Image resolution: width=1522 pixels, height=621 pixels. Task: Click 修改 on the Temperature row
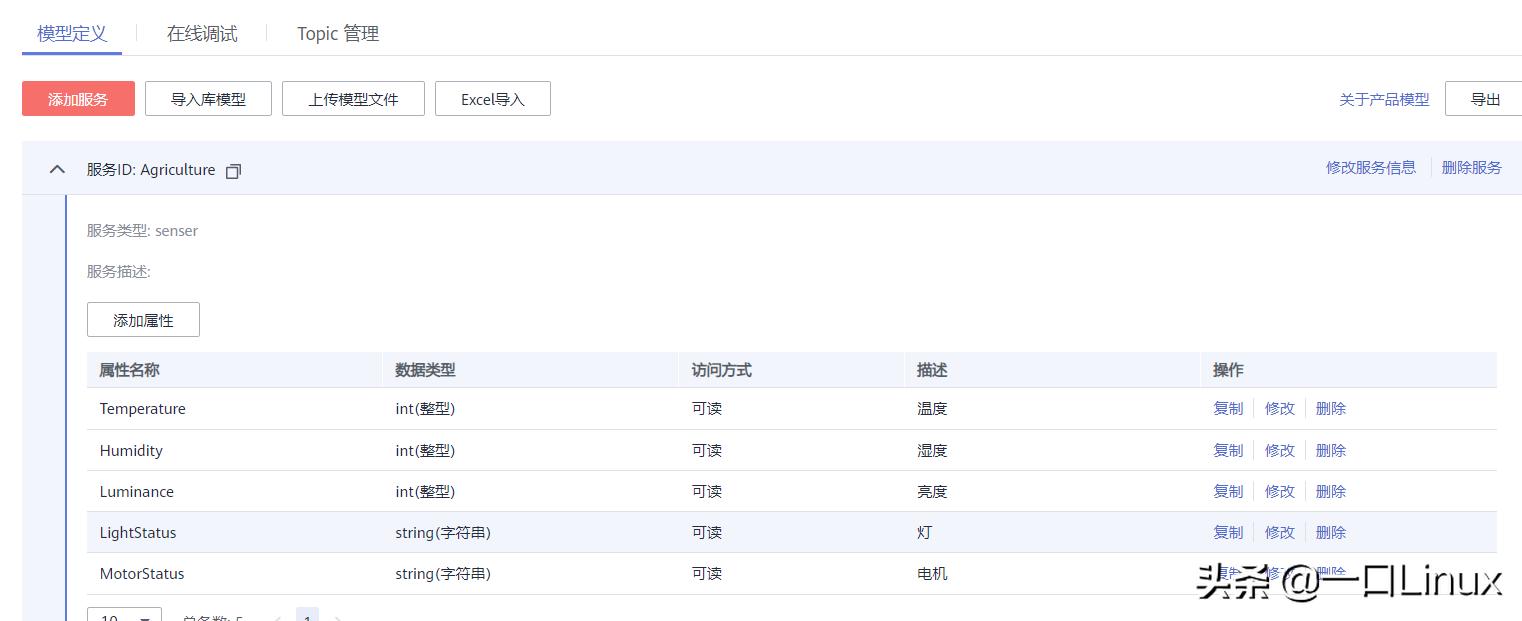pos(1279,408)
